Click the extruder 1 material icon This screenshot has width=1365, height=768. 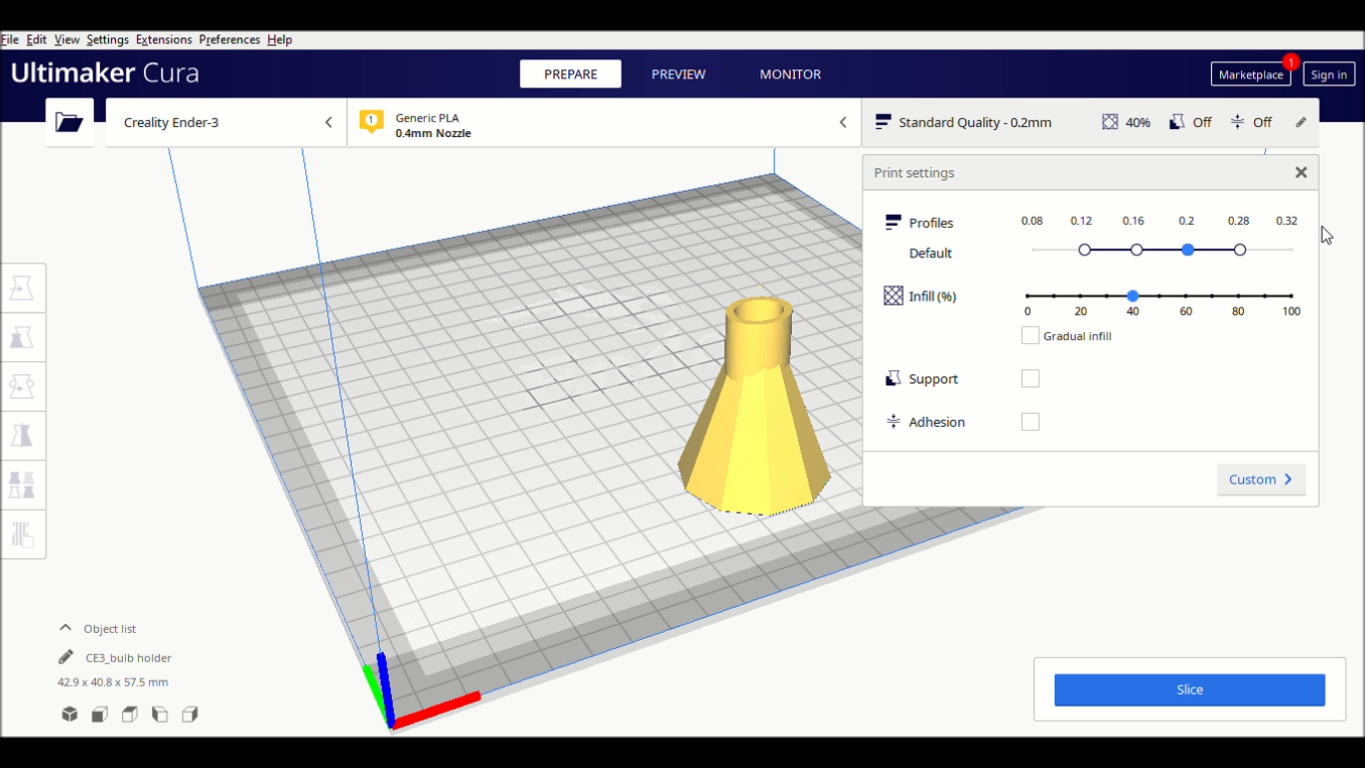coord(372,122)
